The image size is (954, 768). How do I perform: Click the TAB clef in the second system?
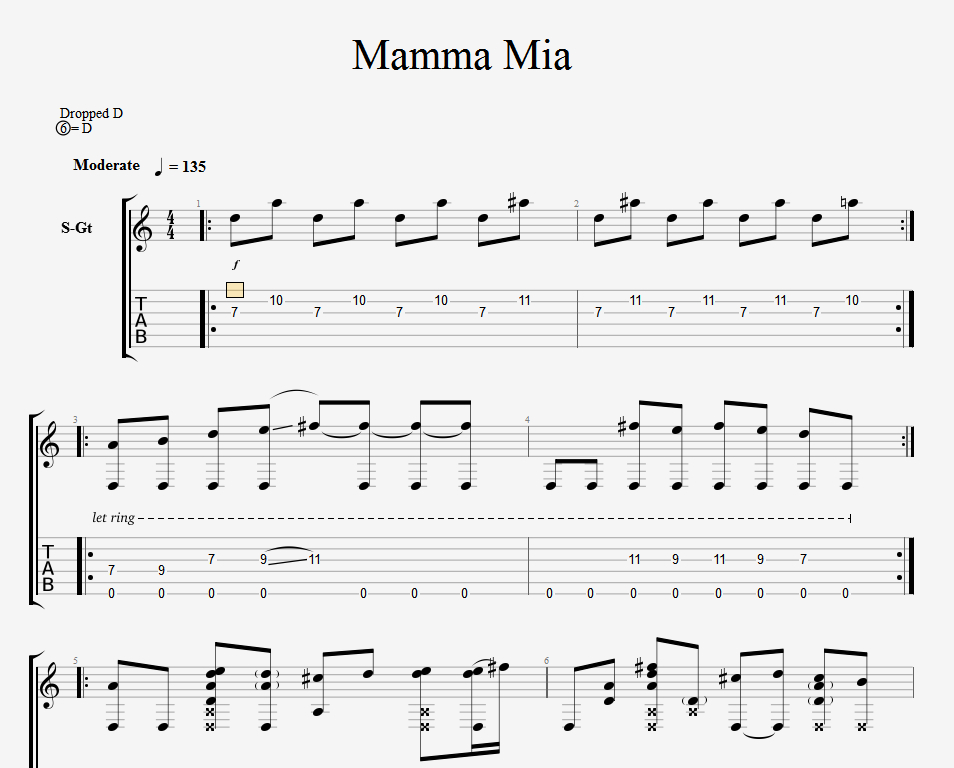tap(47, 567)
